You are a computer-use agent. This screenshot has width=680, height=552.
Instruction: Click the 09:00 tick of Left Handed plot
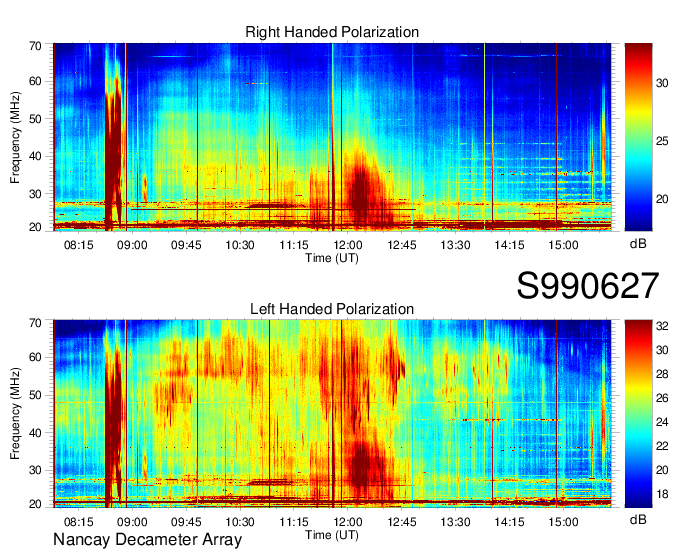132,522
